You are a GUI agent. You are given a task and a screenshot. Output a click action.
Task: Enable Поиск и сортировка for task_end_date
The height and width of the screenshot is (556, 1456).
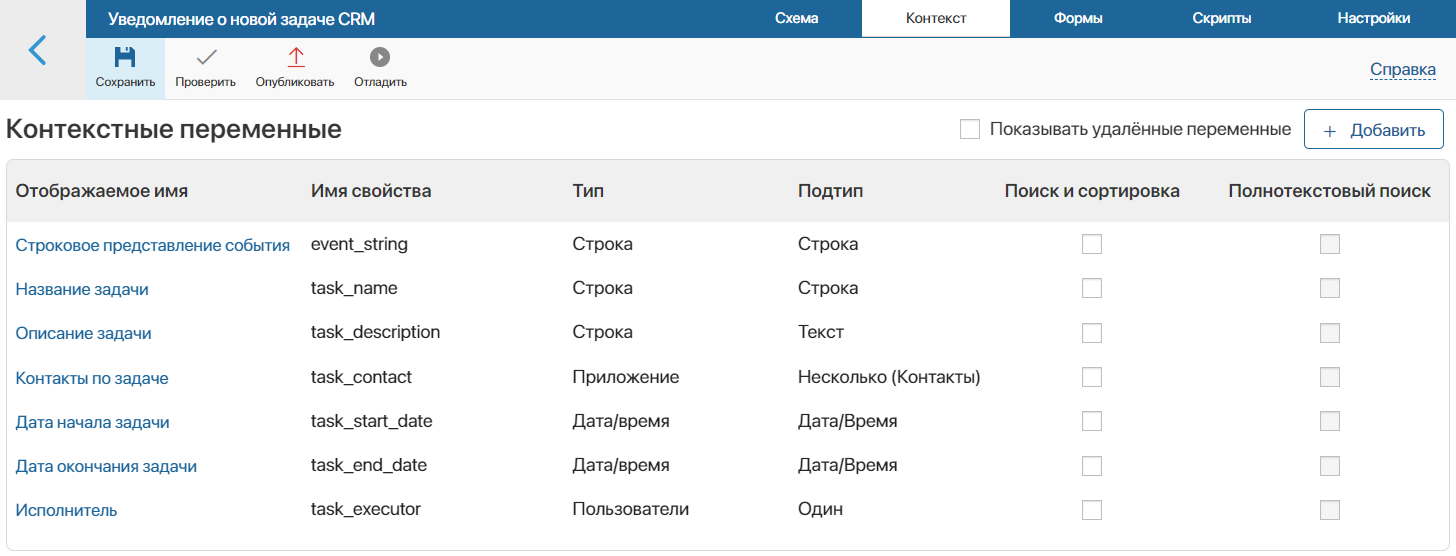[x=1092, y=466]
